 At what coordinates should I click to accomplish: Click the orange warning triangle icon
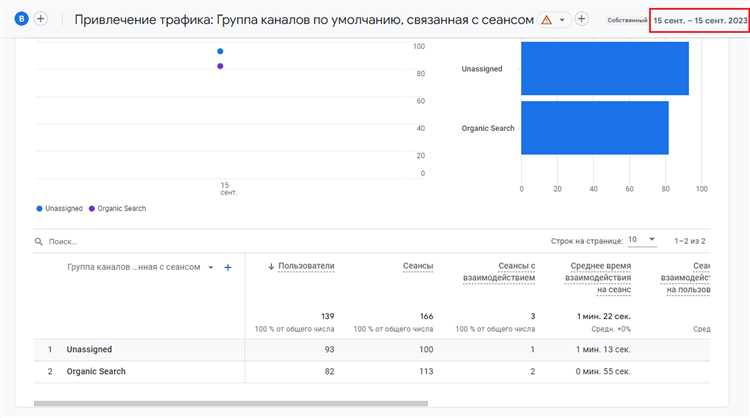point(546,20)
